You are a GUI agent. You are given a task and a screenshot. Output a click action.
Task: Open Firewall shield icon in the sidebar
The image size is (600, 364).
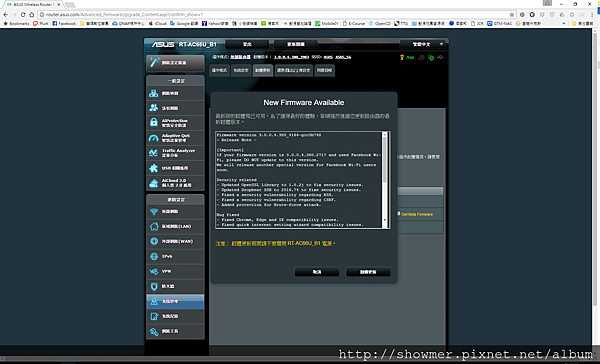154,286
